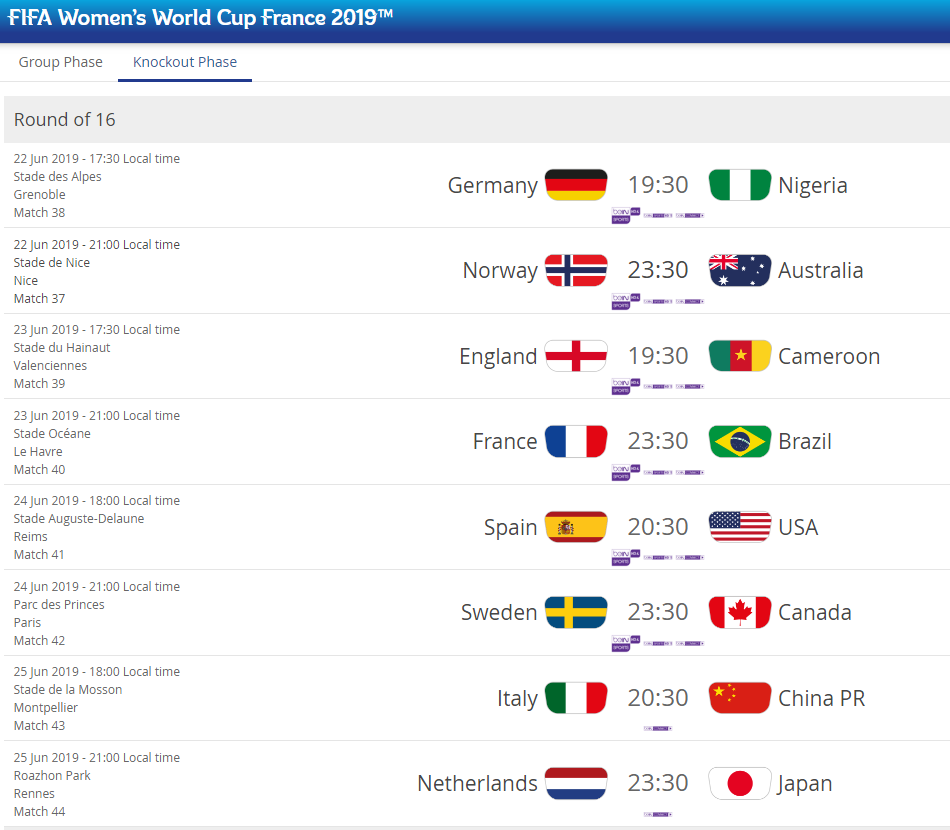Select the Norway flag icon

coord(576,270)
